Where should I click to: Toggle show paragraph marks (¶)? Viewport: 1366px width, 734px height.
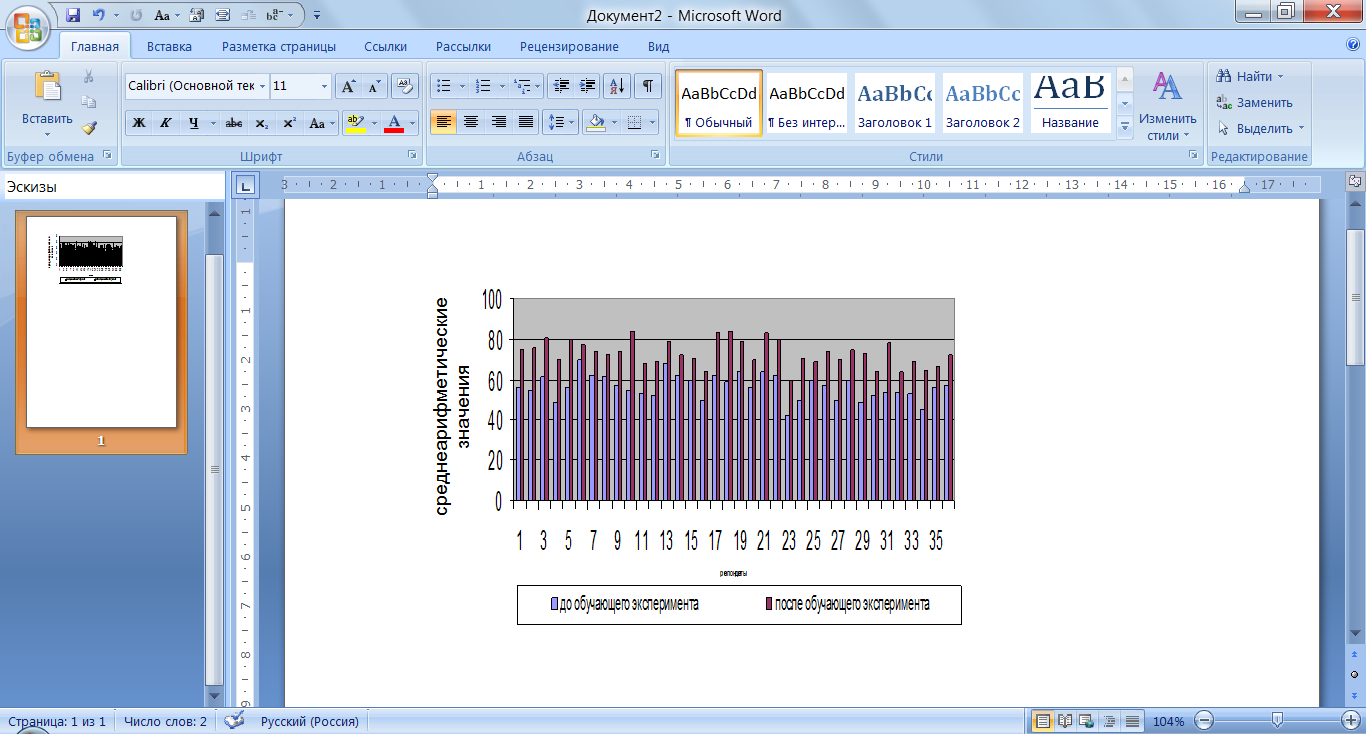coord(648,86)
